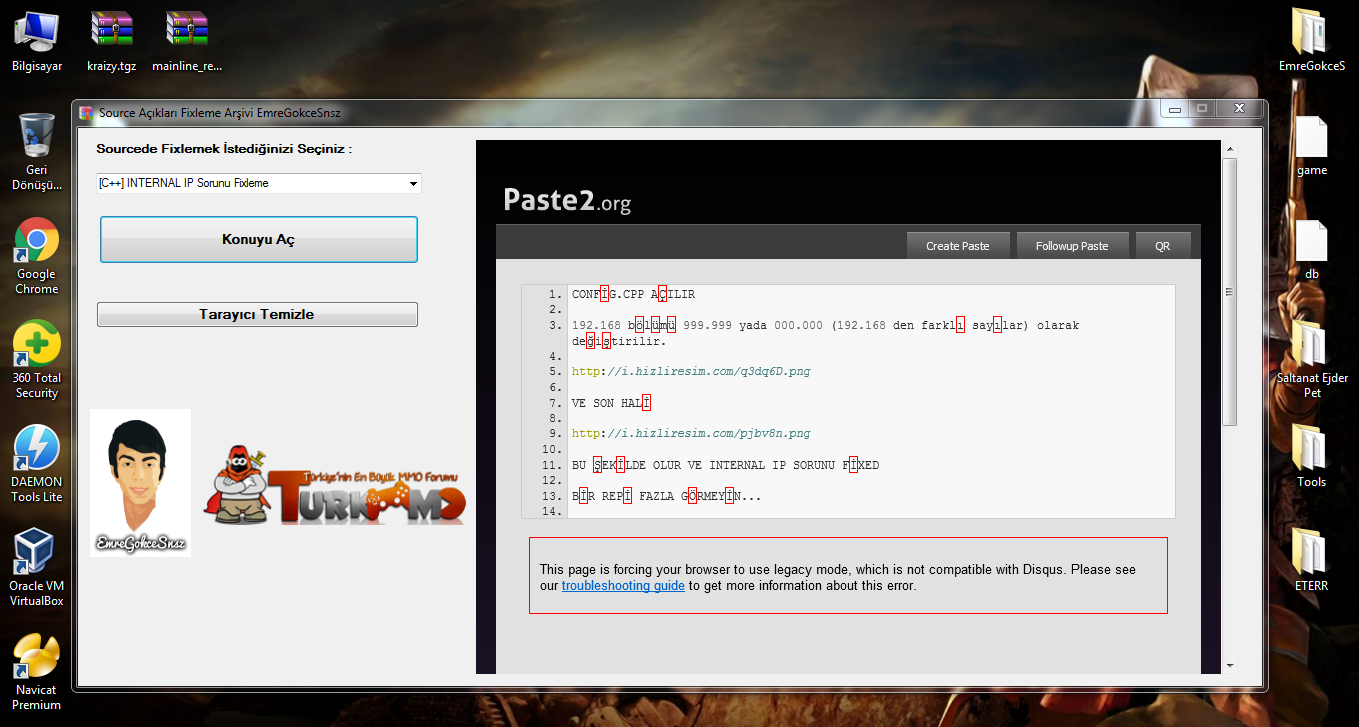Image resolution: width=1359 pixels, height=727 pixels.
Task: Click browser scrollbar down arrow
Action: coord(1229,665)
